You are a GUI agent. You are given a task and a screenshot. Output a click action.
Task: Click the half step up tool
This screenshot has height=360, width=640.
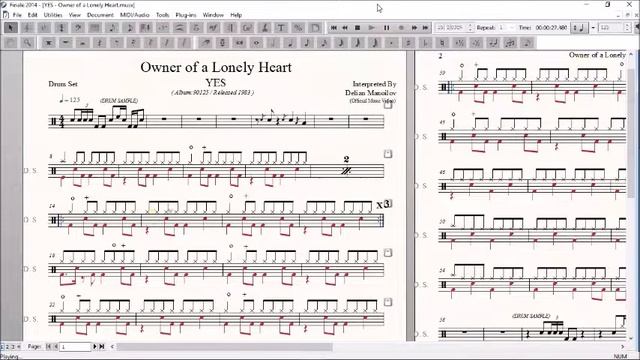(x=460, y=43)
